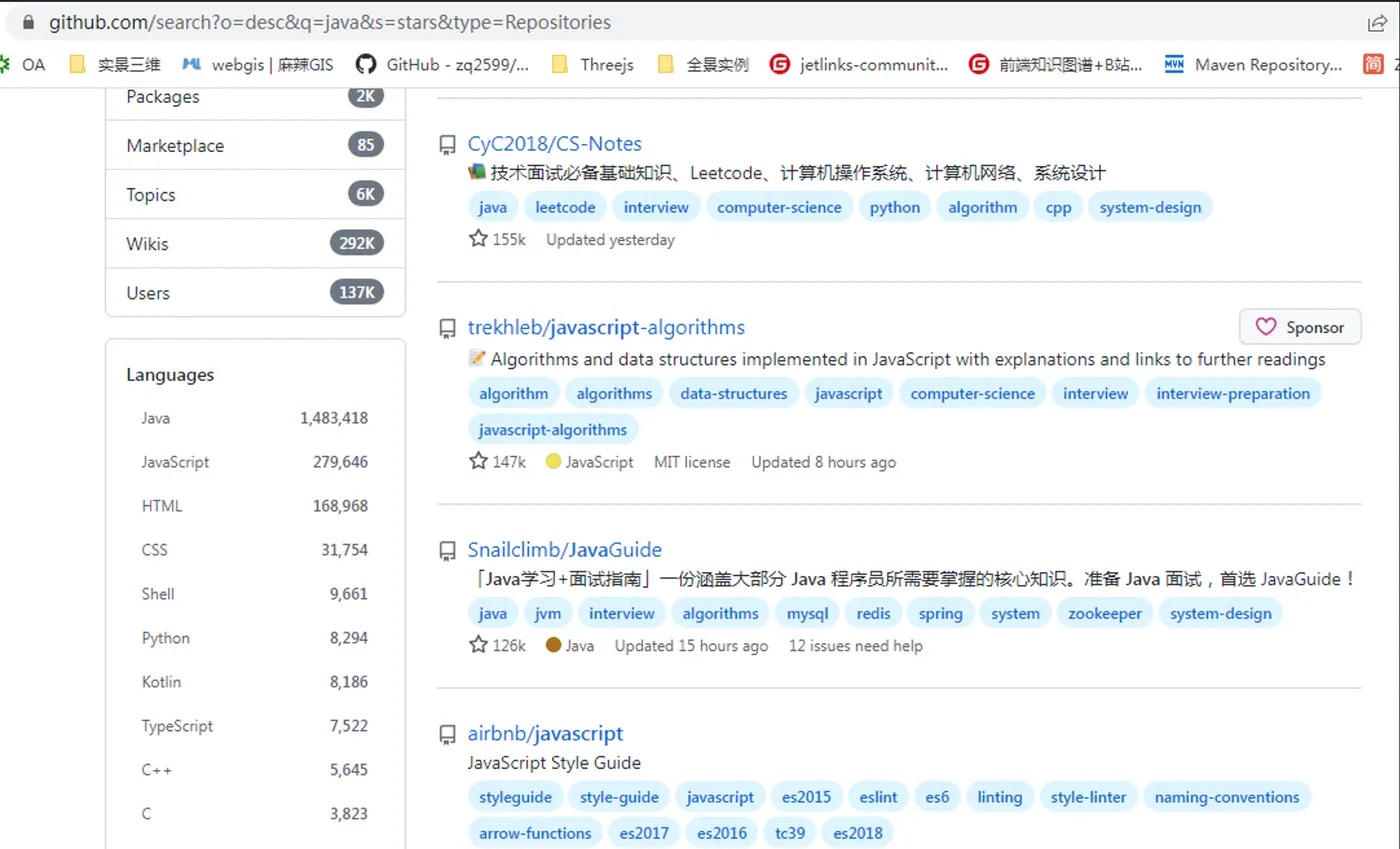Open the 前端知识图谱+B站 bookmark
Viewport: 1400px width, 849px height.
click(1056, 65)
